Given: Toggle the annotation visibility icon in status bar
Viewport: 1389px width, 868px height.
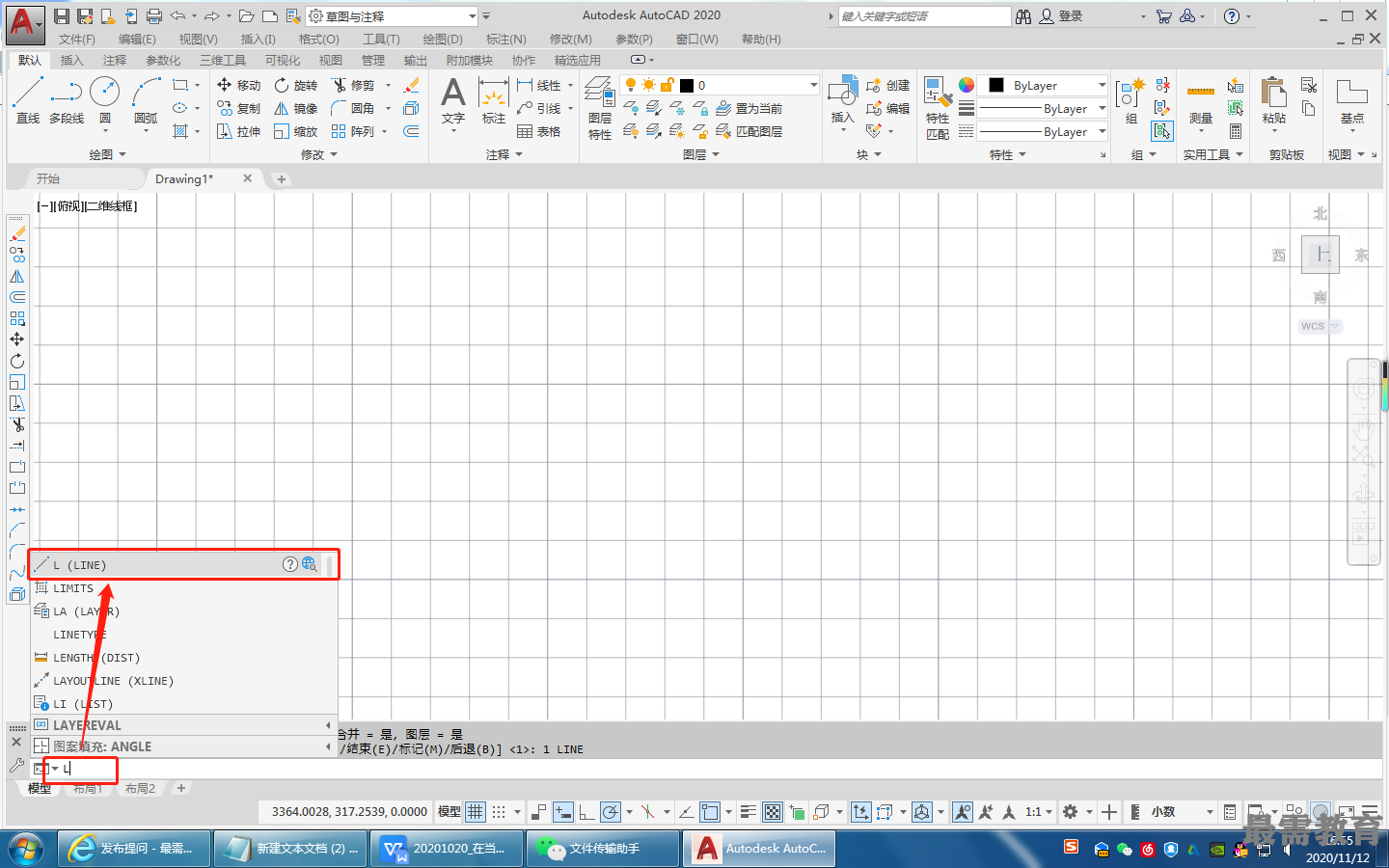Looking at the screenshot, I should click(963, 812).
